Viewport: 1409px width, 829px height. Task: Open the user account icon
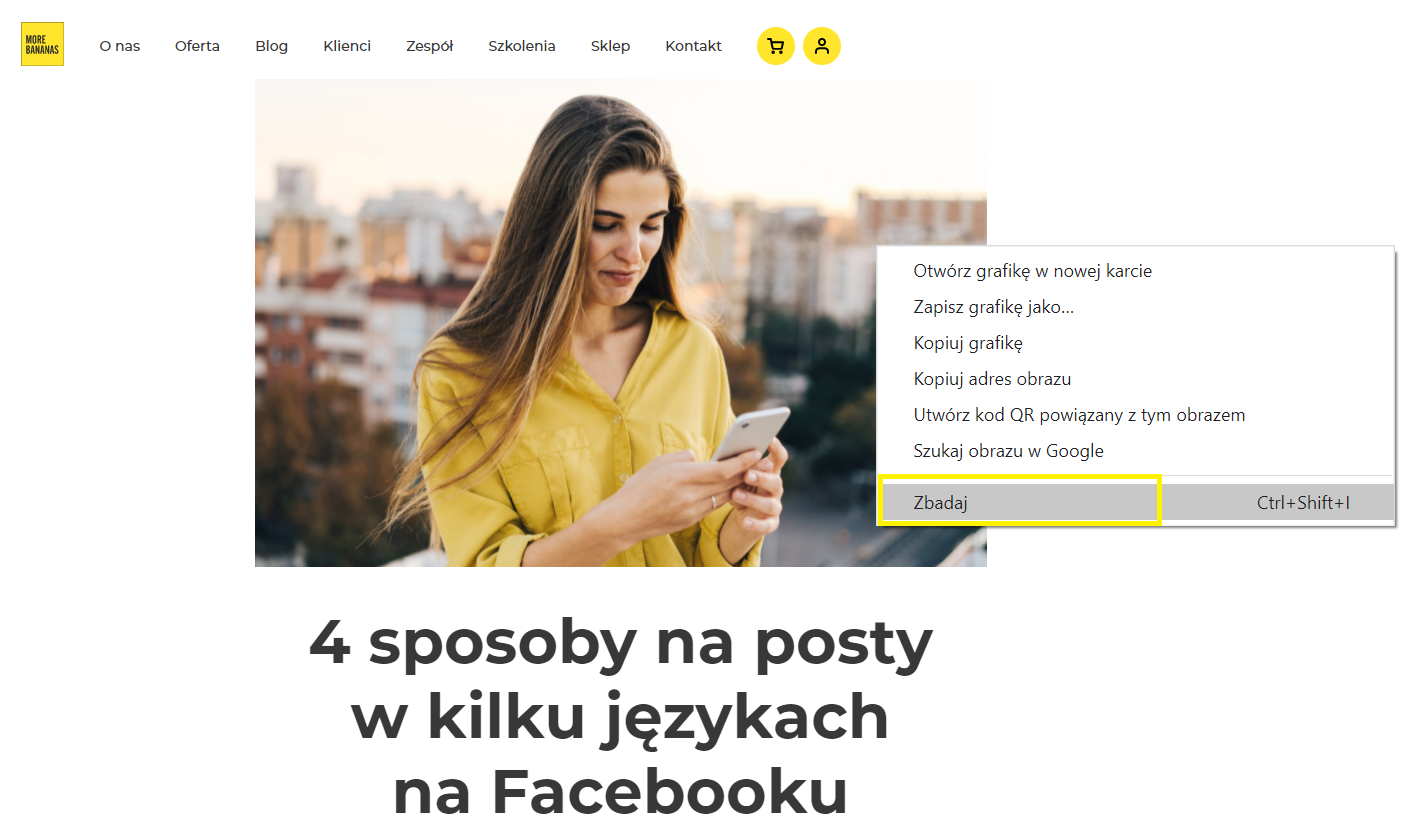pyautogui.click(x=822, y=46)
